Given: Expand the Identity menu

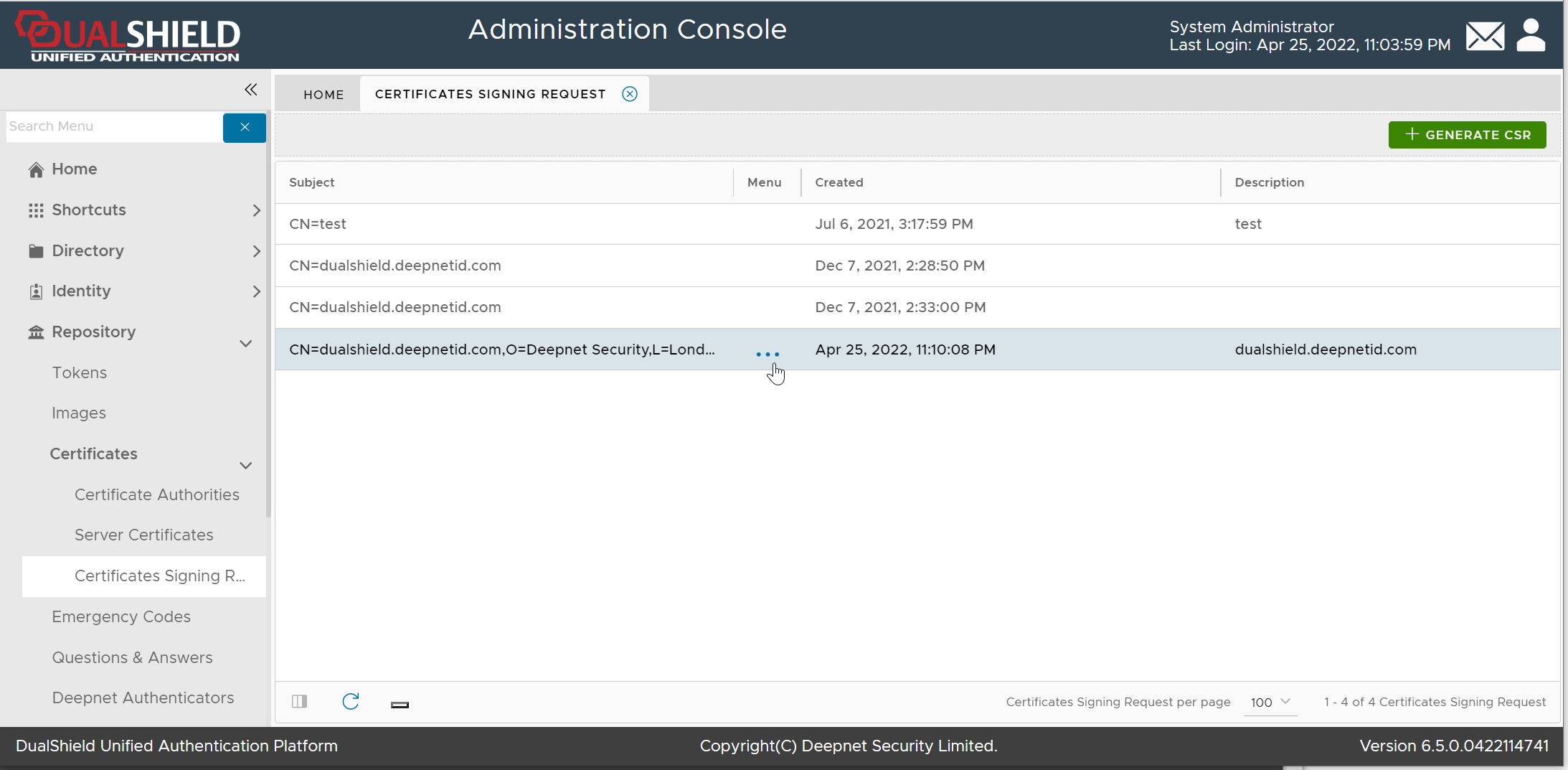Looking at the screenshot, I should pos(256,291).
